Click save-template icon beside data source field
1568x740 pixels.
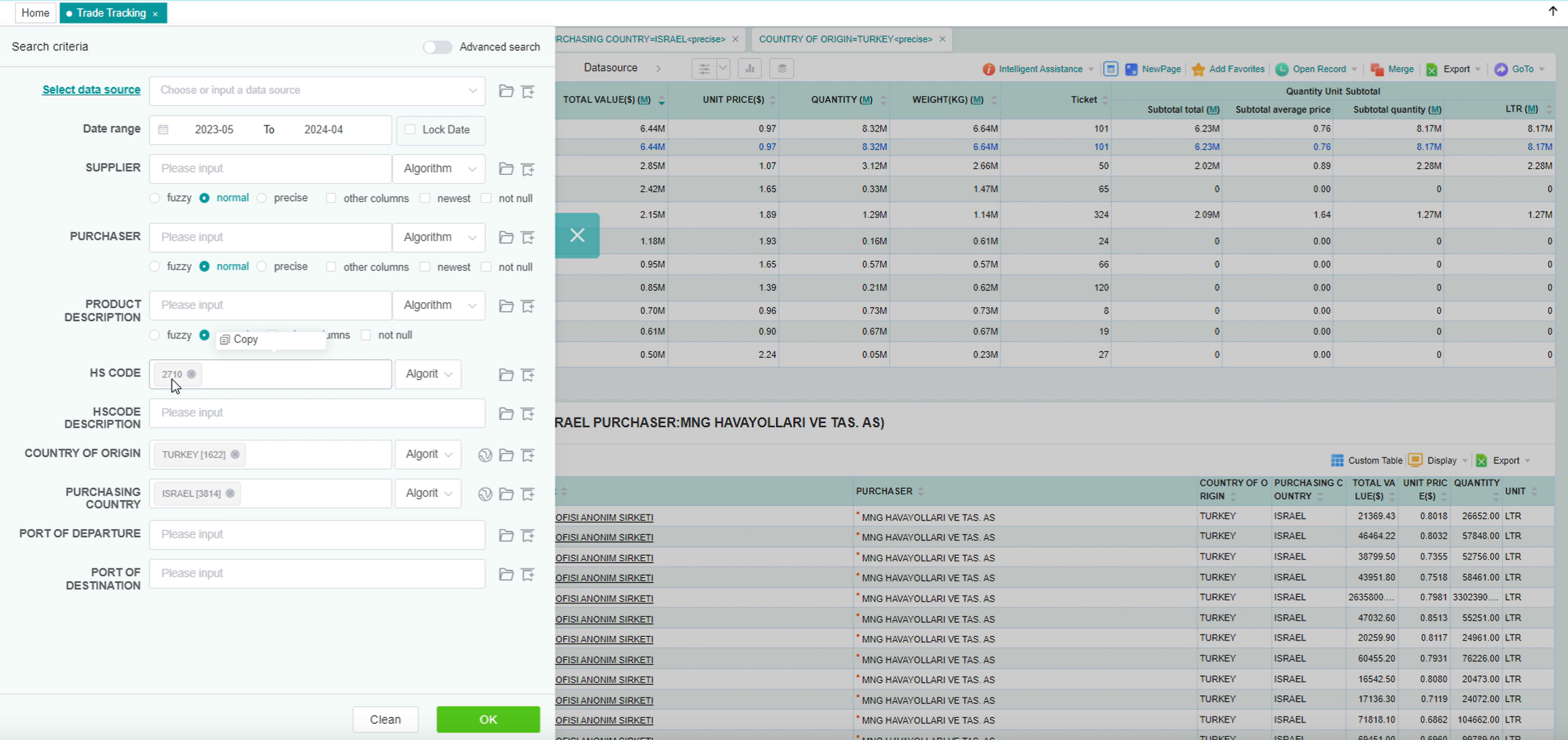(528, 91)
